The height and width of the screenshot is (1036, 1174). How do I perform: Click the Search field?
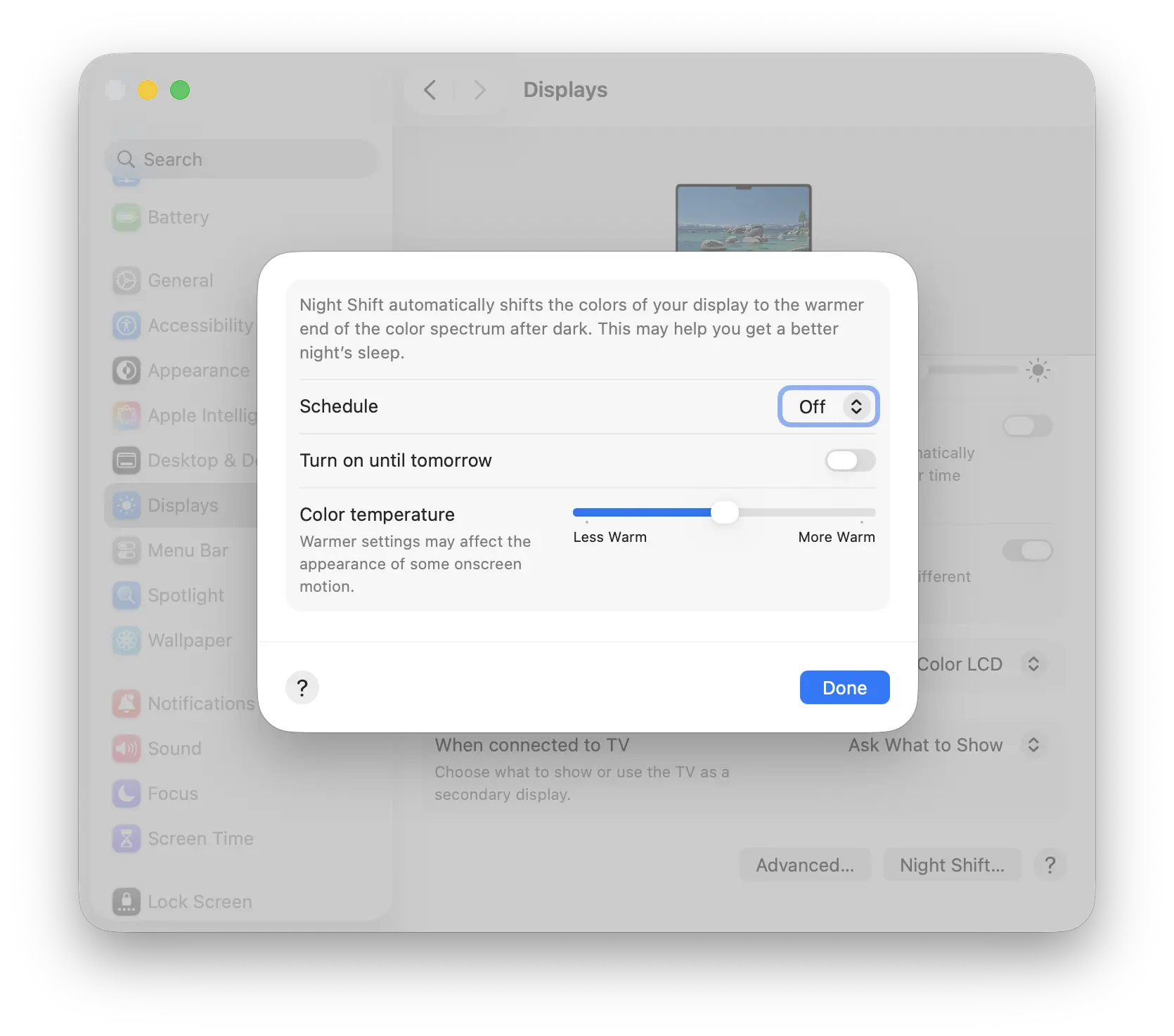(241, 160)
